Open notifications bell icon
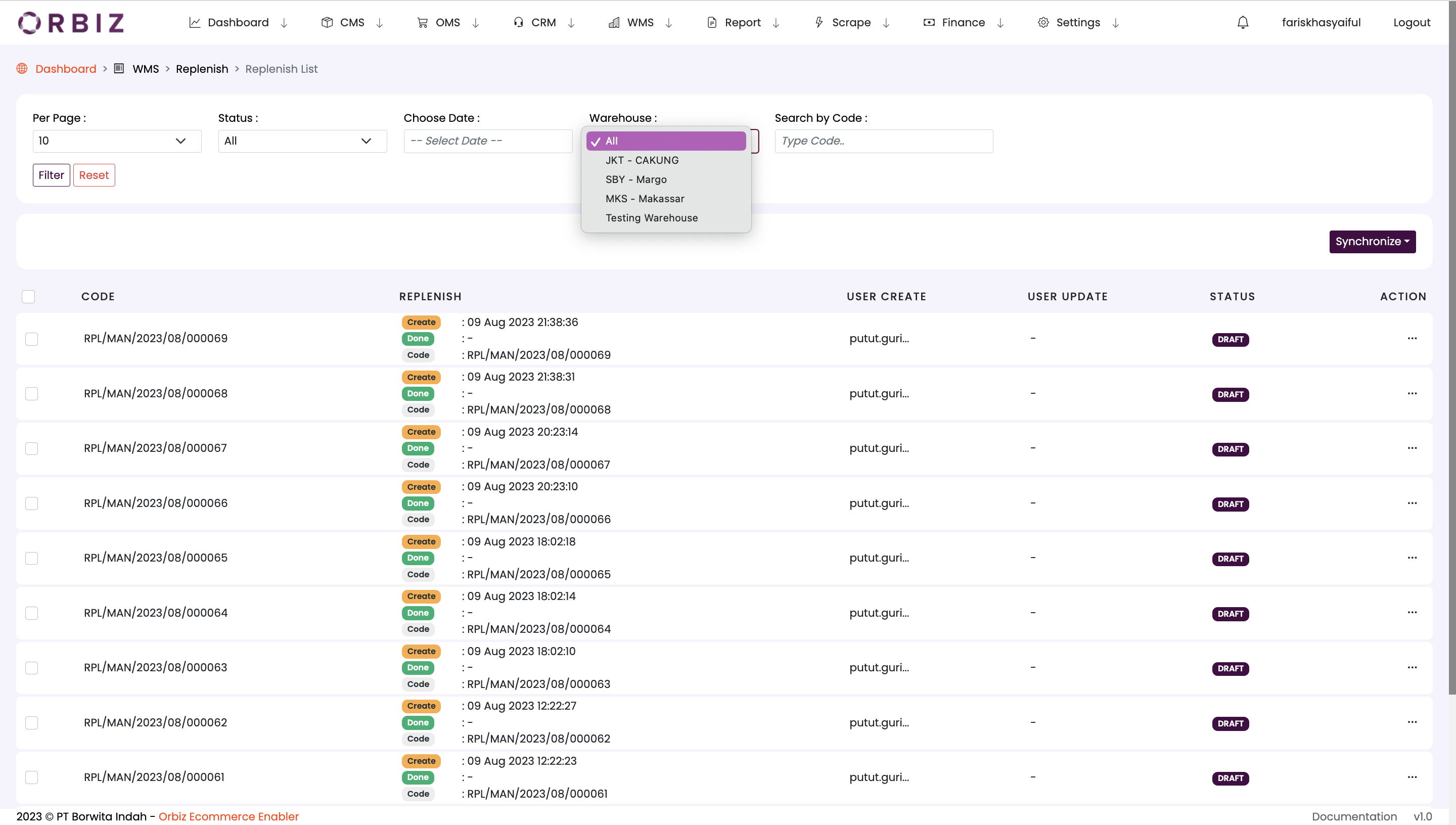The image size is (1456, 825). [1243, 23]
